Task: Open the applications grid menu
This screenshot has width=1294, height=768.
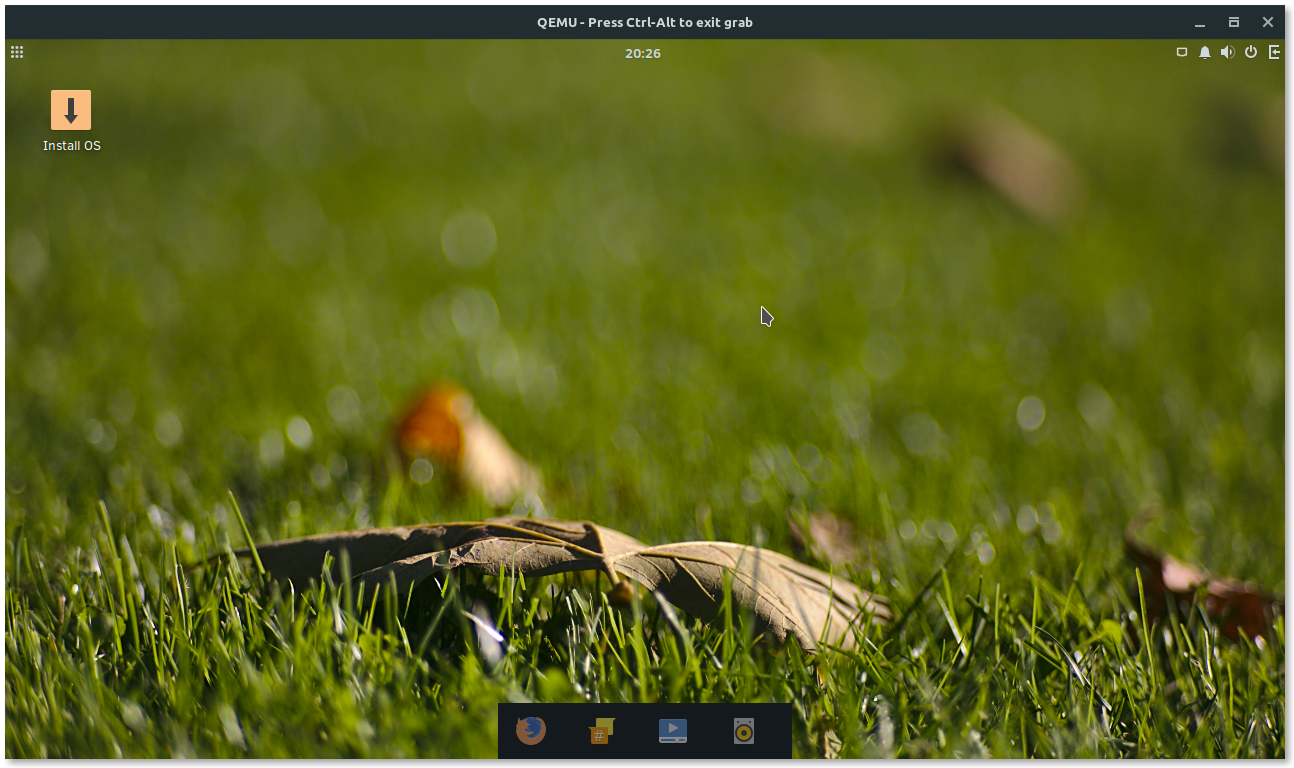Action: (17, 52)
